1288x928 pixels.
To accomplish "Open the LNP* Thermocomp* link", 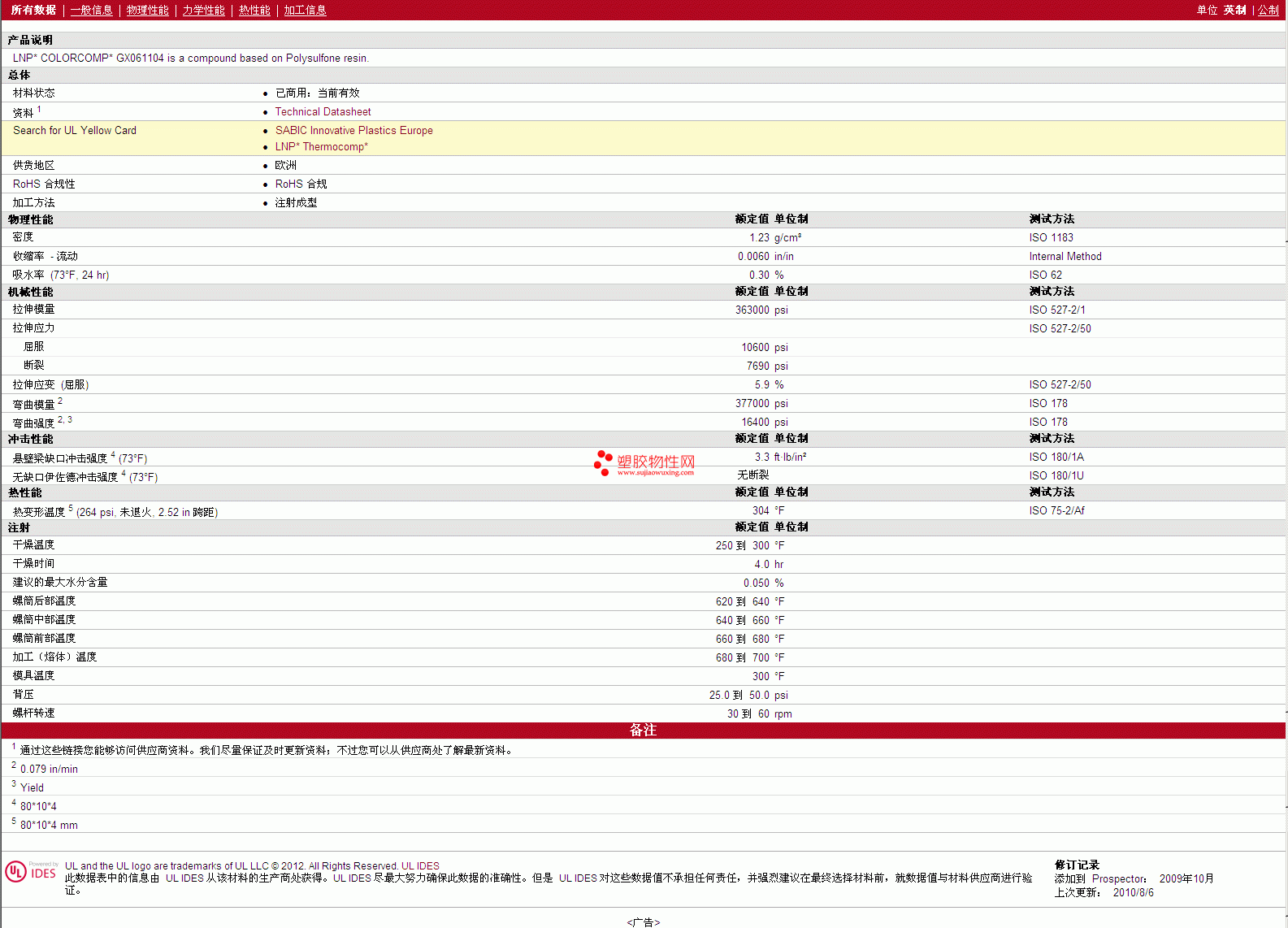I will click(321, 147).
